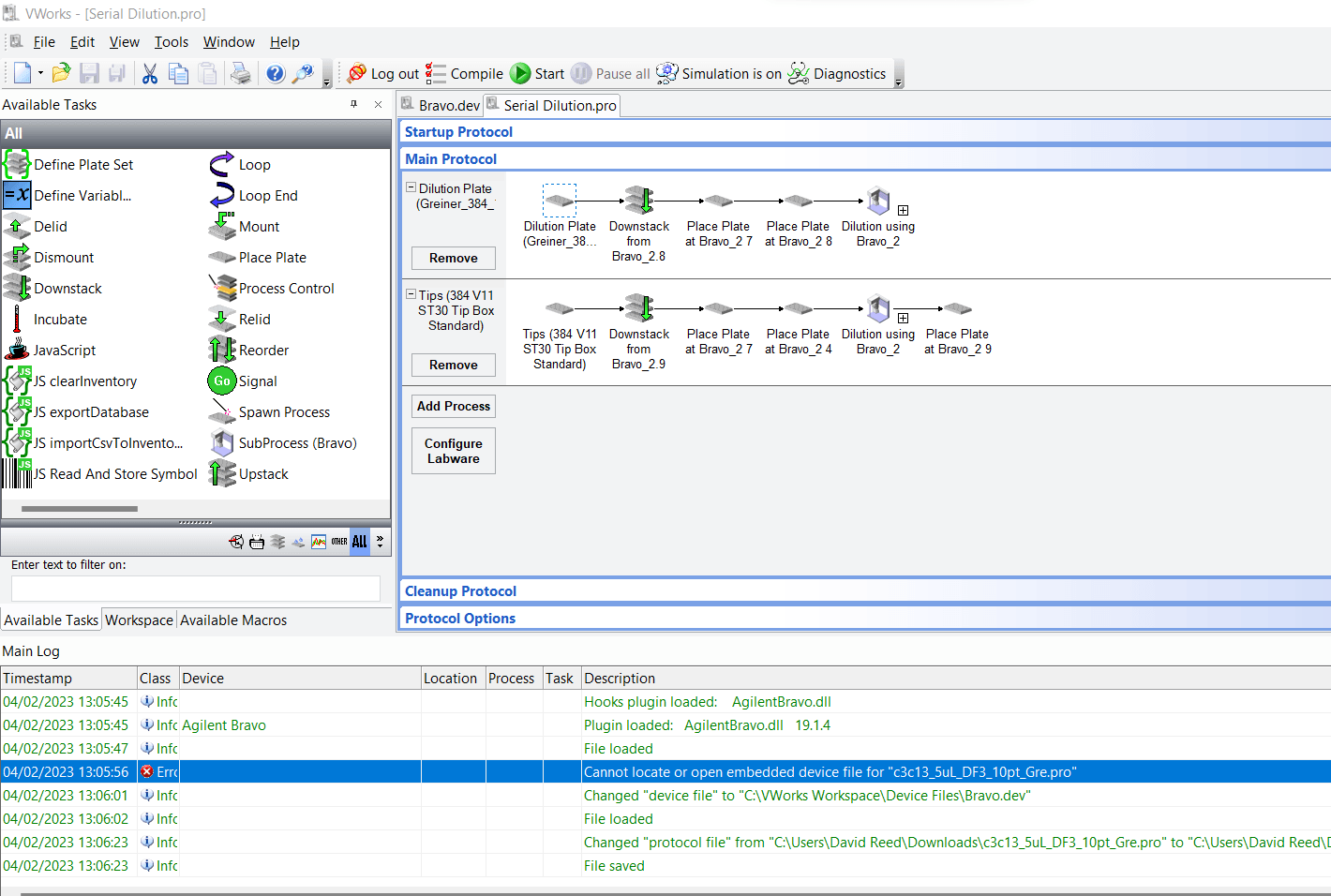Remove the Tips process
This screenshot has width=1331, height=896.
tap(454, 365)
